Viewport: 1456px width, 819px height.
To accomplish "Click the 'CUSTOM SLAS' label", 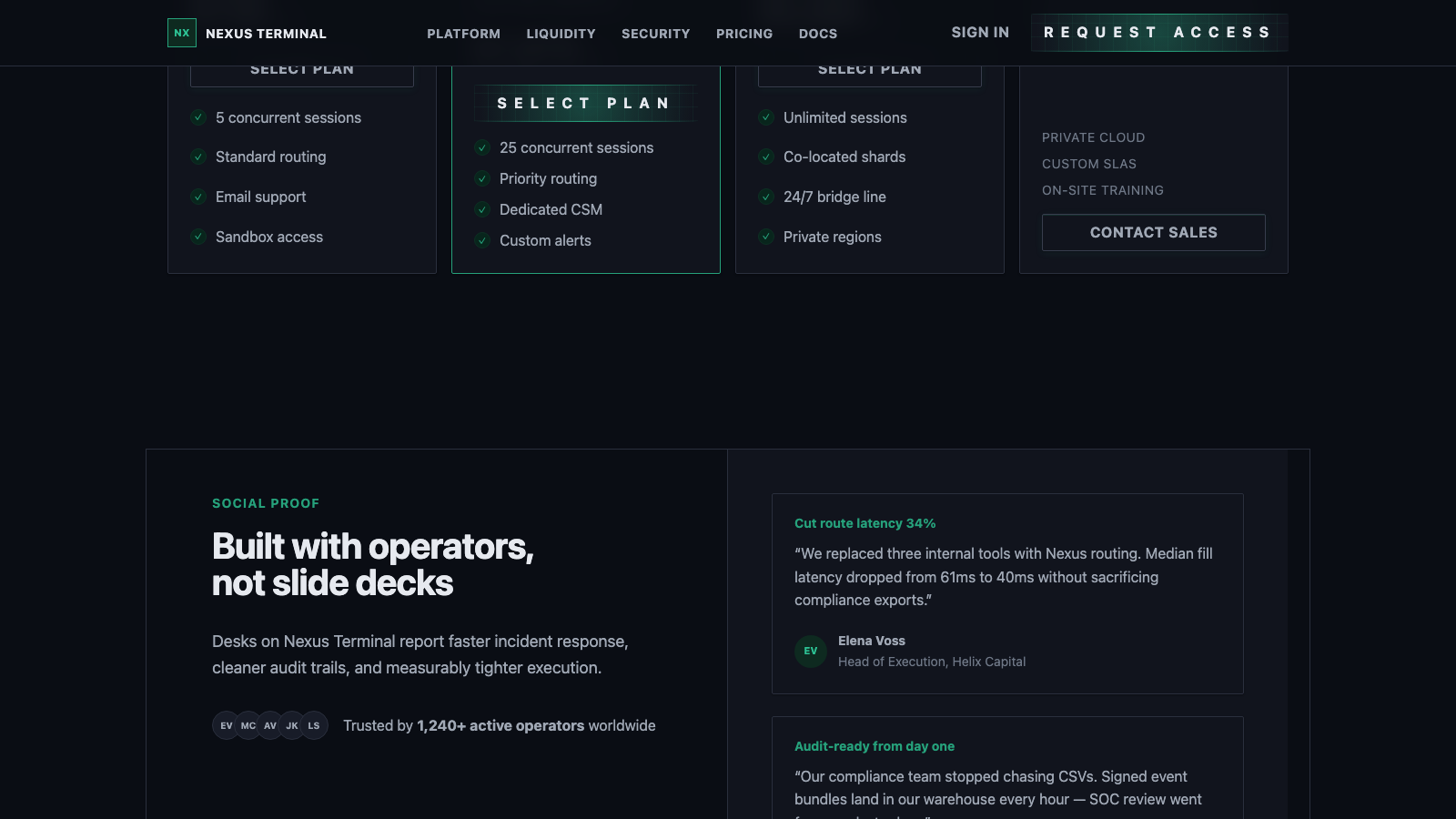I will [1089, 164].
